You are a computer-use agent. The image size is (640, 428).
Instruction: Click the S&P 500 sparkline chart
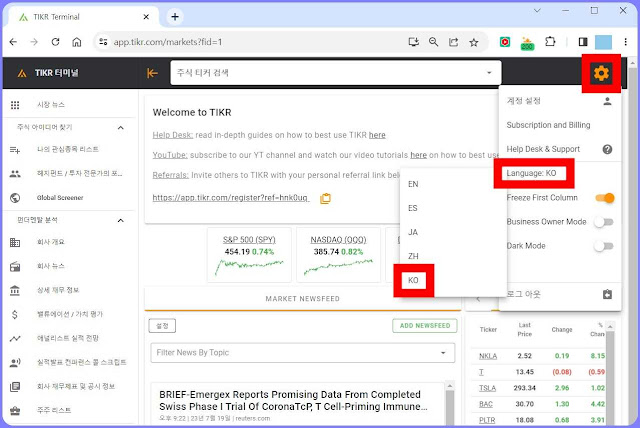[249, 267]
